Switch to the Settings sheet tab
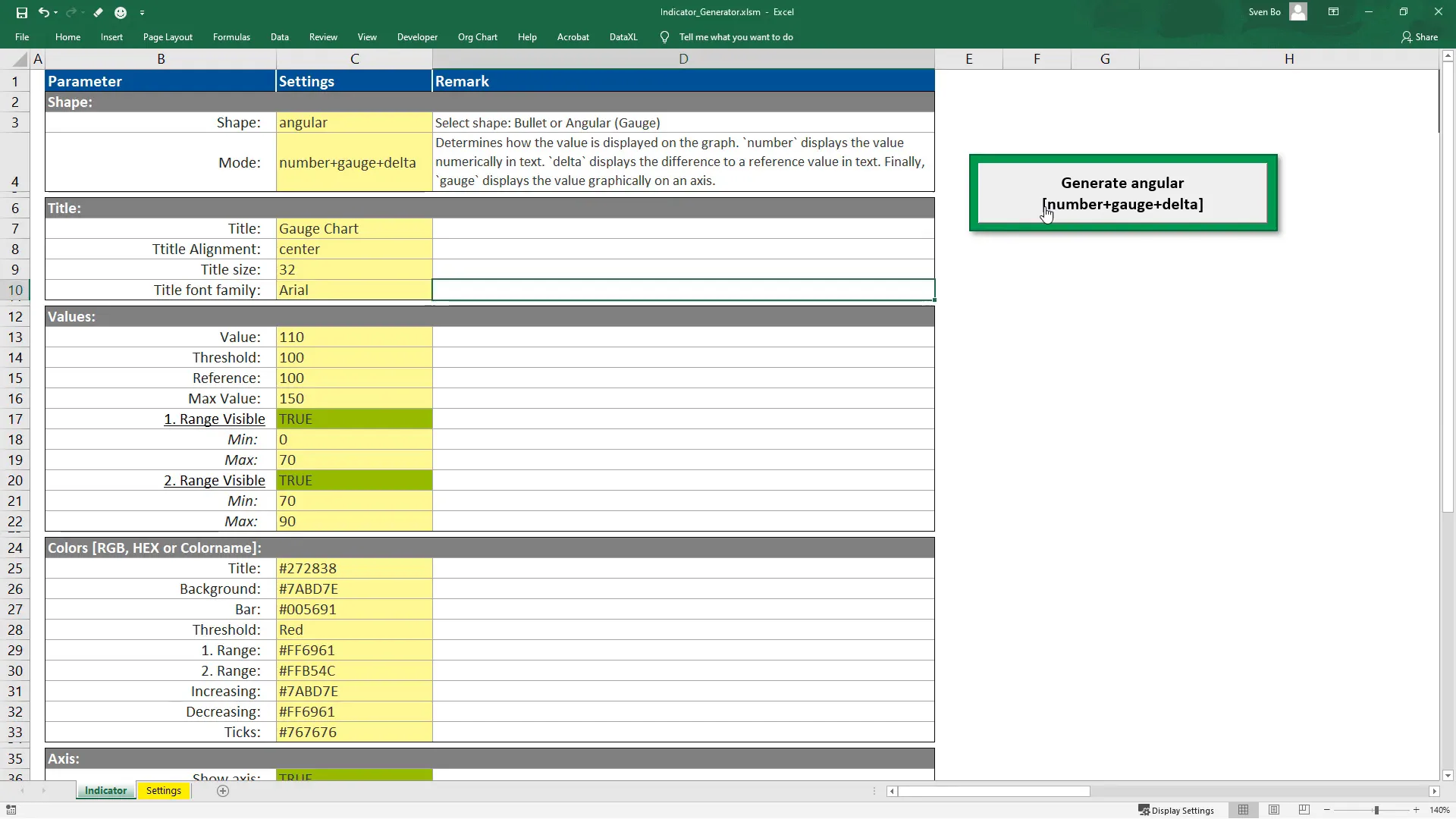Image resolution: width=1456 pixels, height=819 pixels. (x=163, y=790)
